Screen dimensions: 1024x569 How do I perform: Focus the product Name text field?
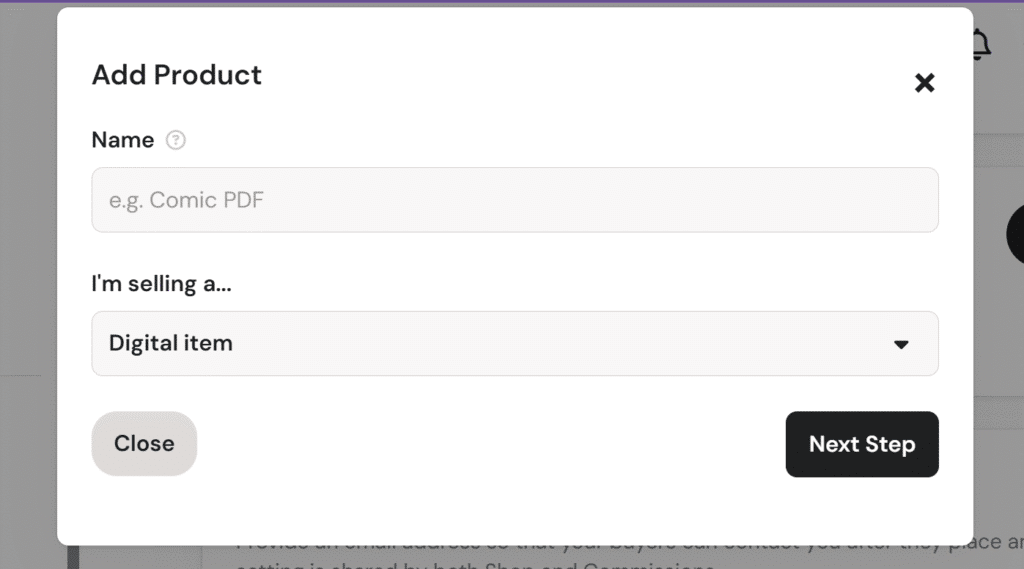point(515,200)
